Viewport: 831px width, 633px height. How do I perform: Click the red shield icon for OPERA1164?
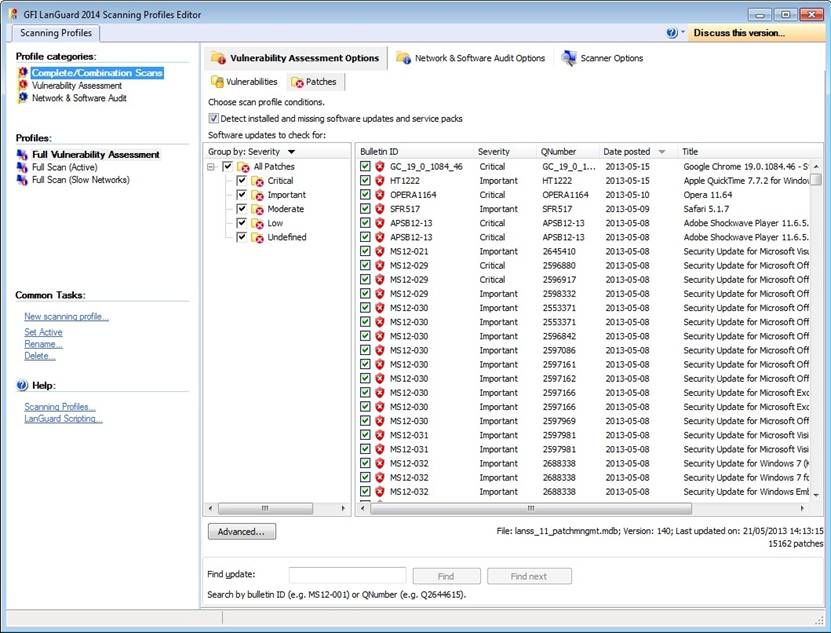pyautogui.click(x=379, y=195)
